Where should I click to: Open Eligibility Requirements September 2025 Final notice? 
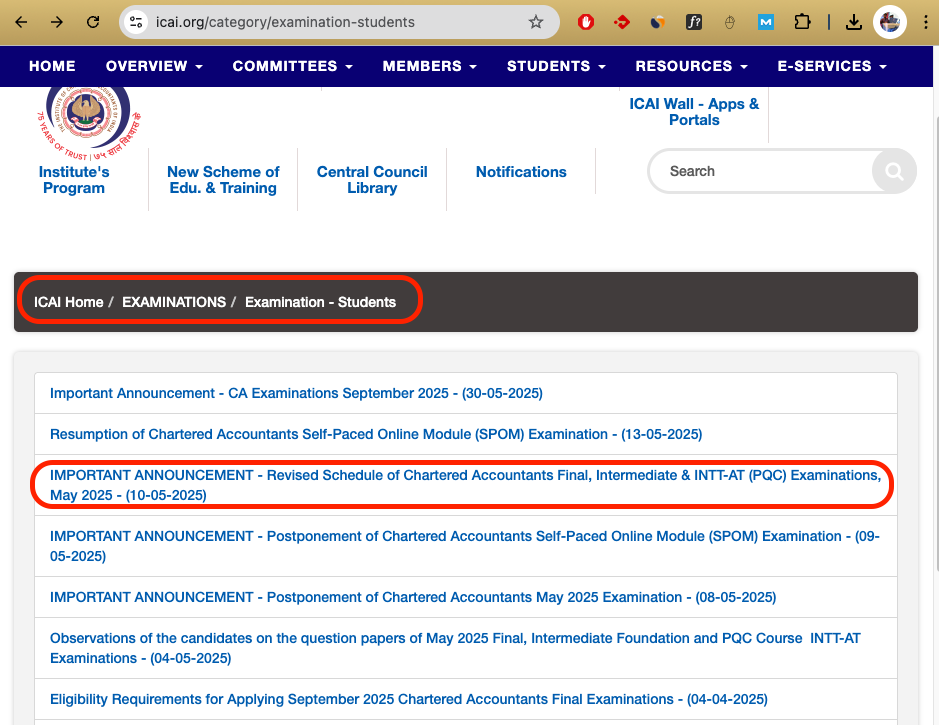[409, 699]
